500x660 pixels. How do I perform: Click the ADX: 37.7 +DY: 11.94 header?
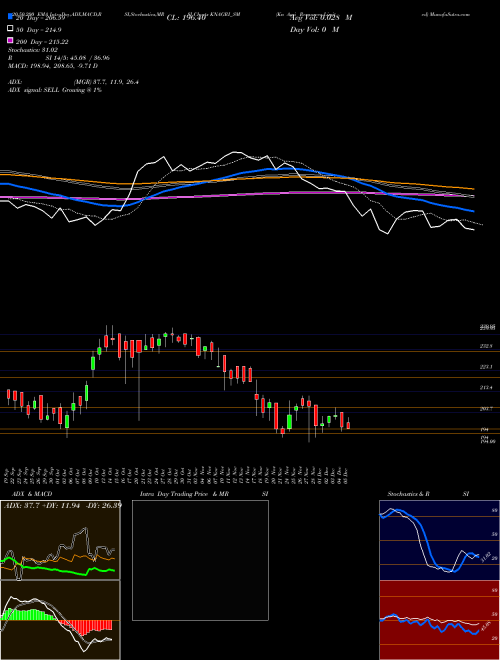click(x=63, y=505)
